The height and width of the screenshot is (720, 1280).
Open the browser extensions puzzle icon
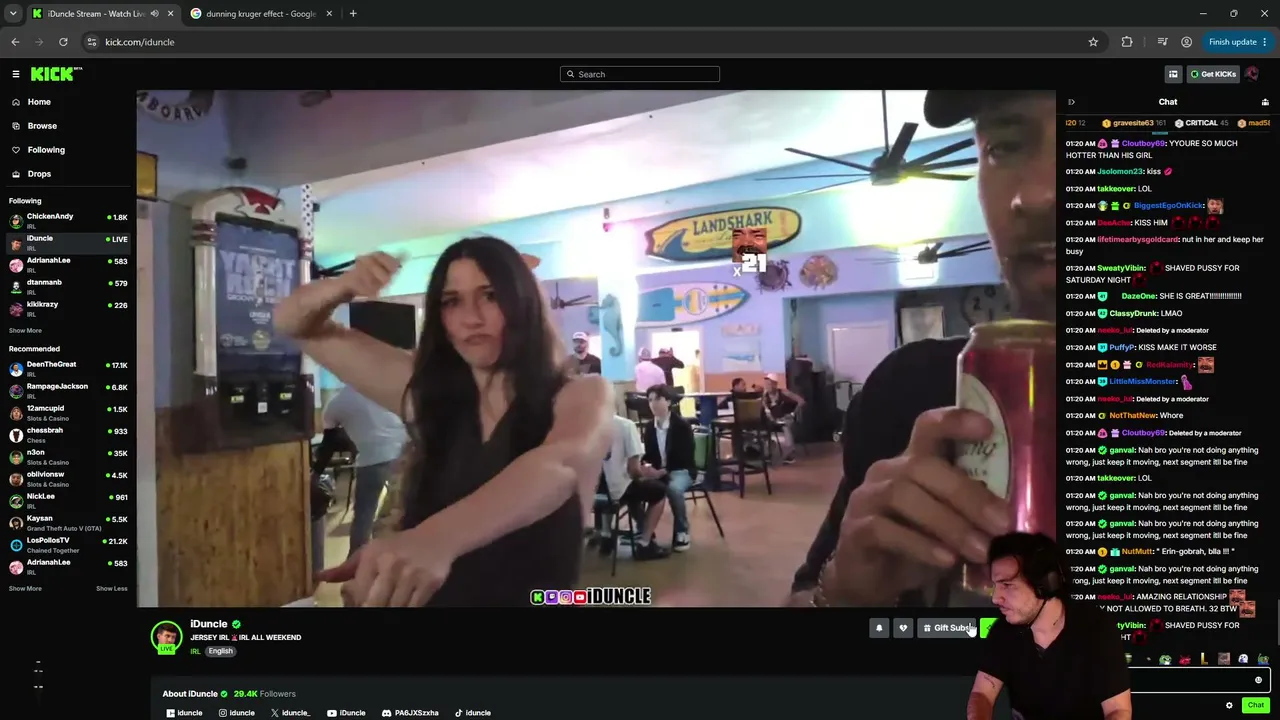click(x=1127, y=42)
